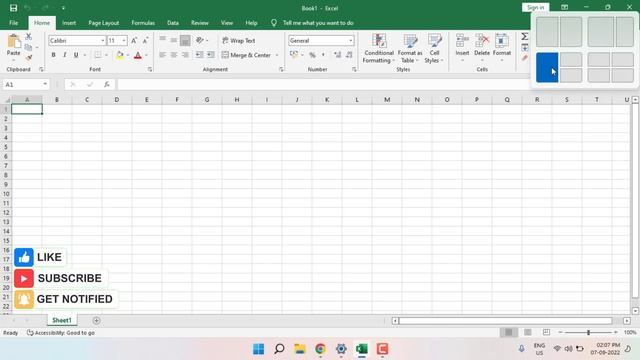Screen dimensions: 640x360
Task: Toggle Center alignment button
Action: point(174,55)
